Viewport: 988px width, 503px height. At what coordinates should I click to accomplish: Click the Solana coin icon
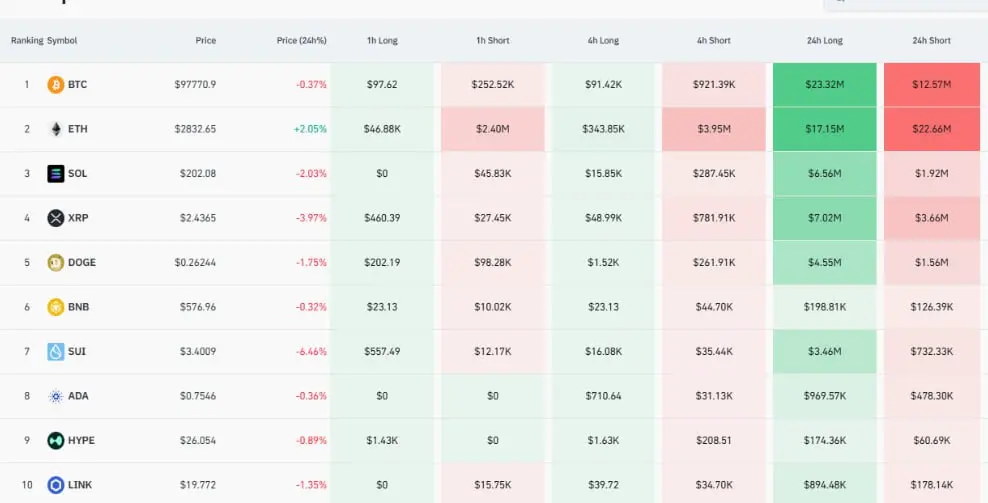pos(56,174)
